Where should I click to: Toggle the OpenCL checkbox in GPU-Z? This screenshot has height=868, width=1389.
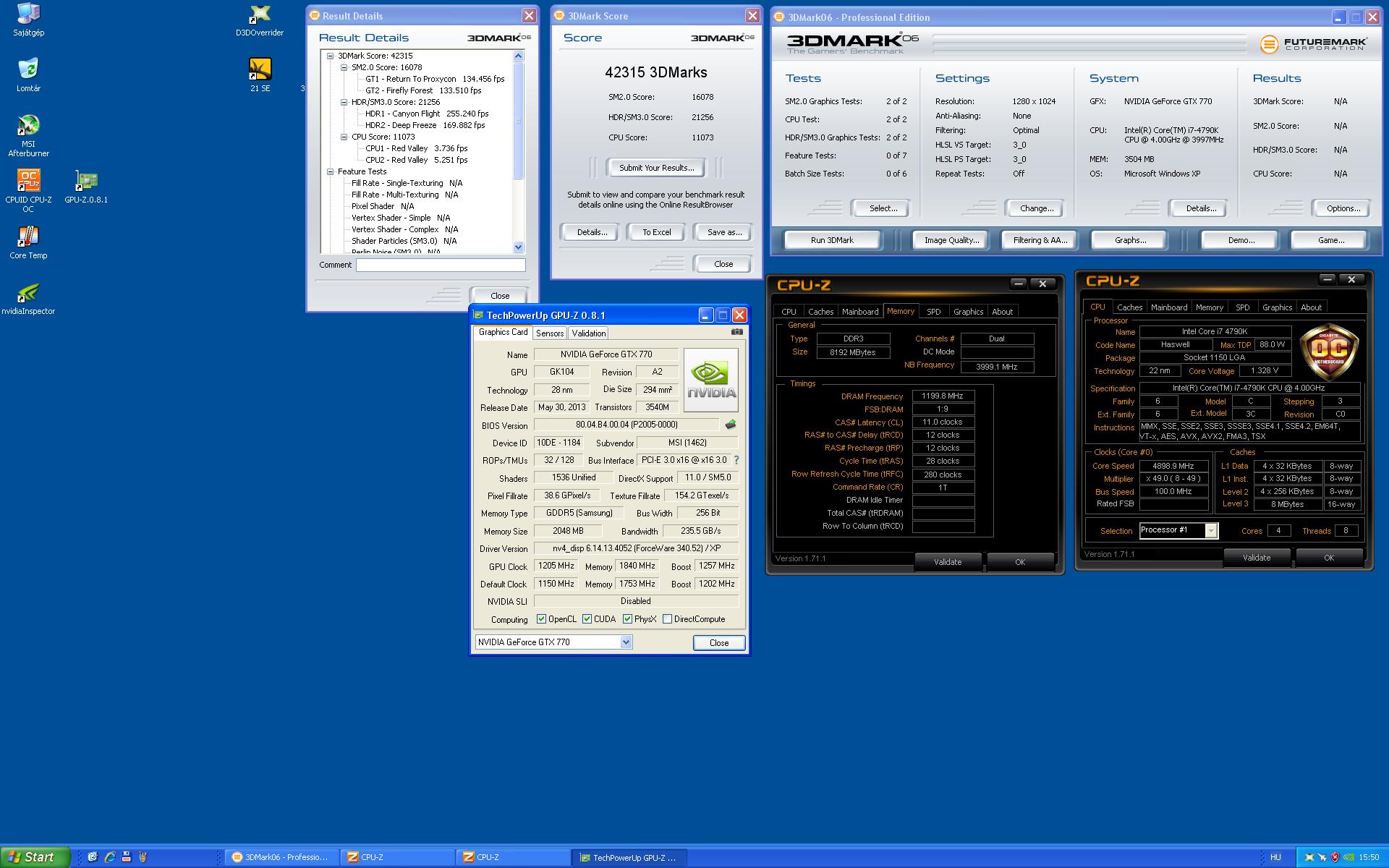click(x=541, y=619)
